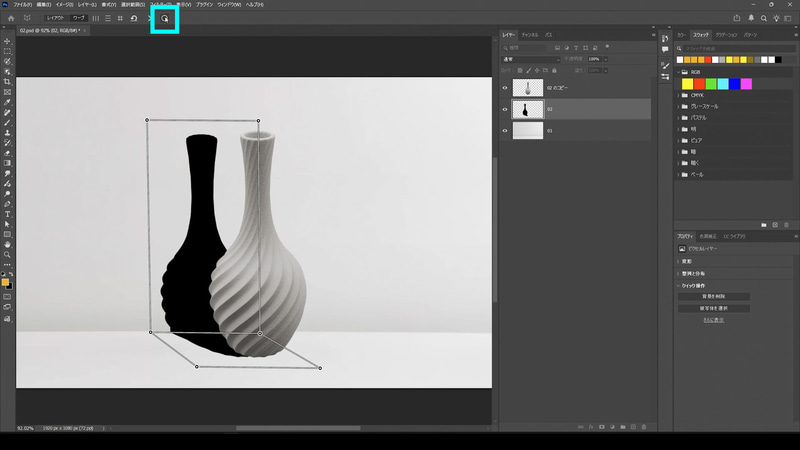Select the Brush tool
This screenshot has height=450, width=800.
pyautogui.click(x=7, y=122)
